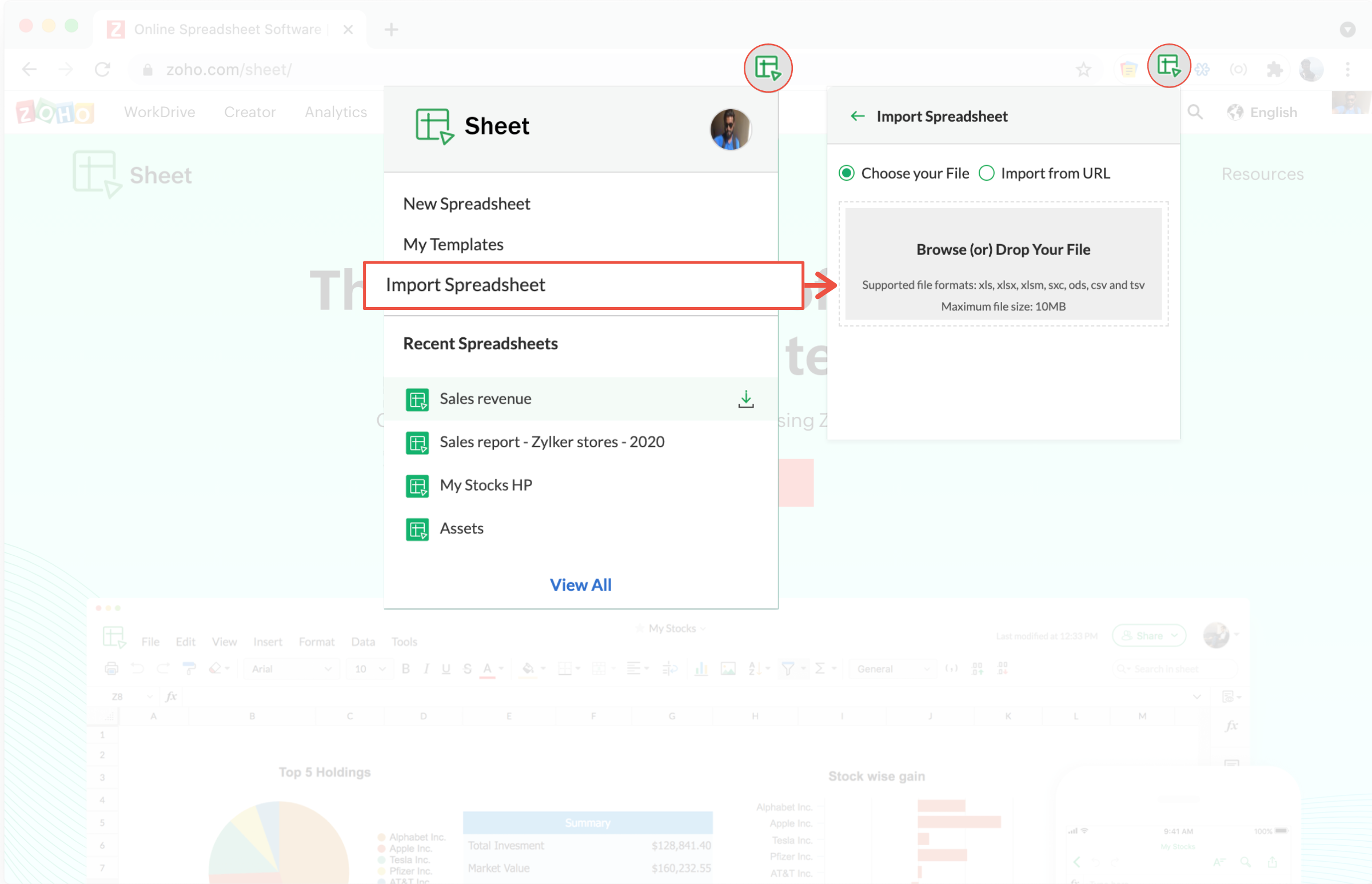This screenshot has height=884, width=1372.
Task: Click the search magnifier on Zoho header
Action: pos(1195,112)
